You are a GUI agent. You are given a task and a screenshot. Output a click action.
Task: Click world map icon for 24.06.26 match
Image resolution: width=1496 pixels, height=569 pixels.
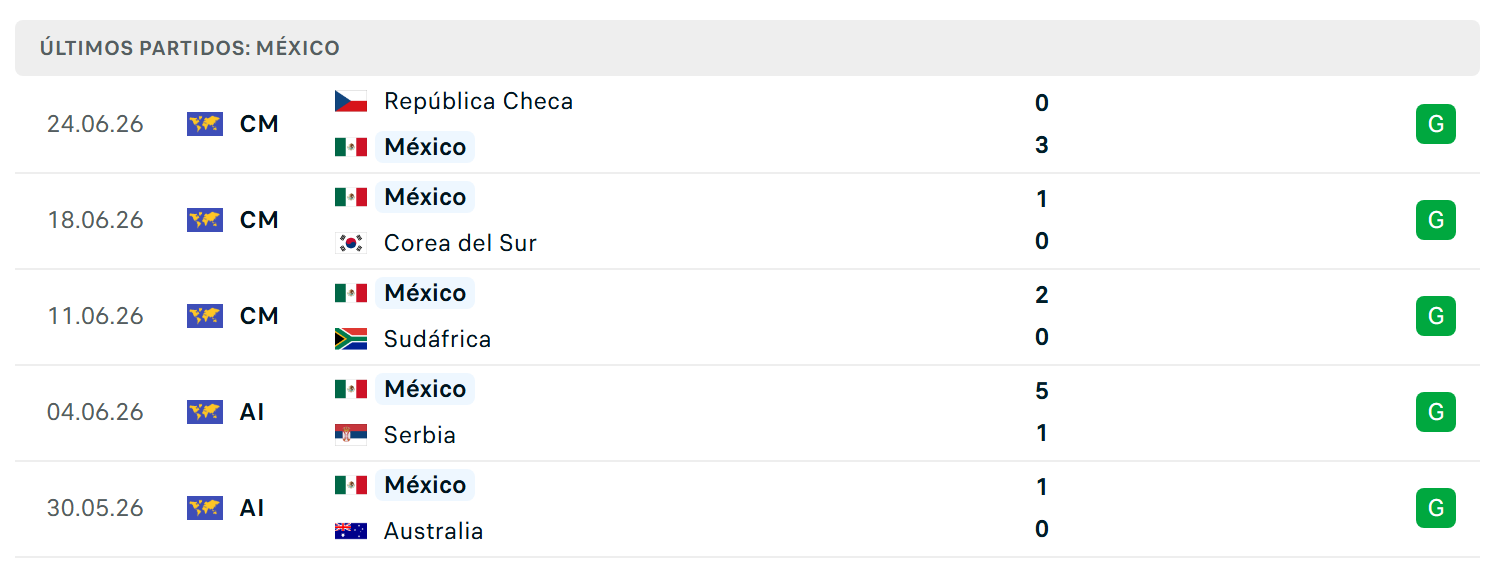click(205, 124)
